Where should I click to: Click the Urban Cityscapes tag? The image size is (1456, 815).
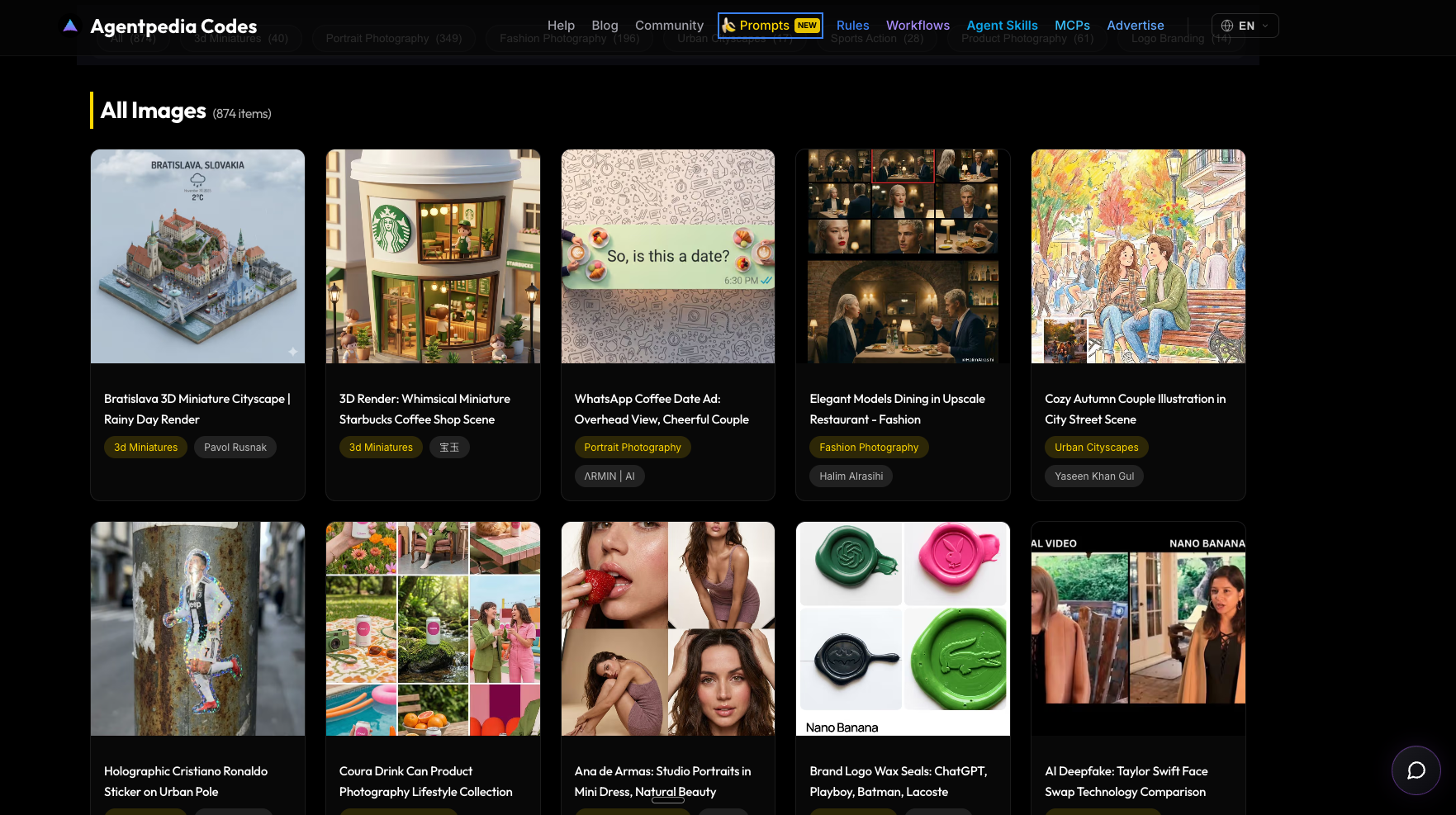[1096, 448]
